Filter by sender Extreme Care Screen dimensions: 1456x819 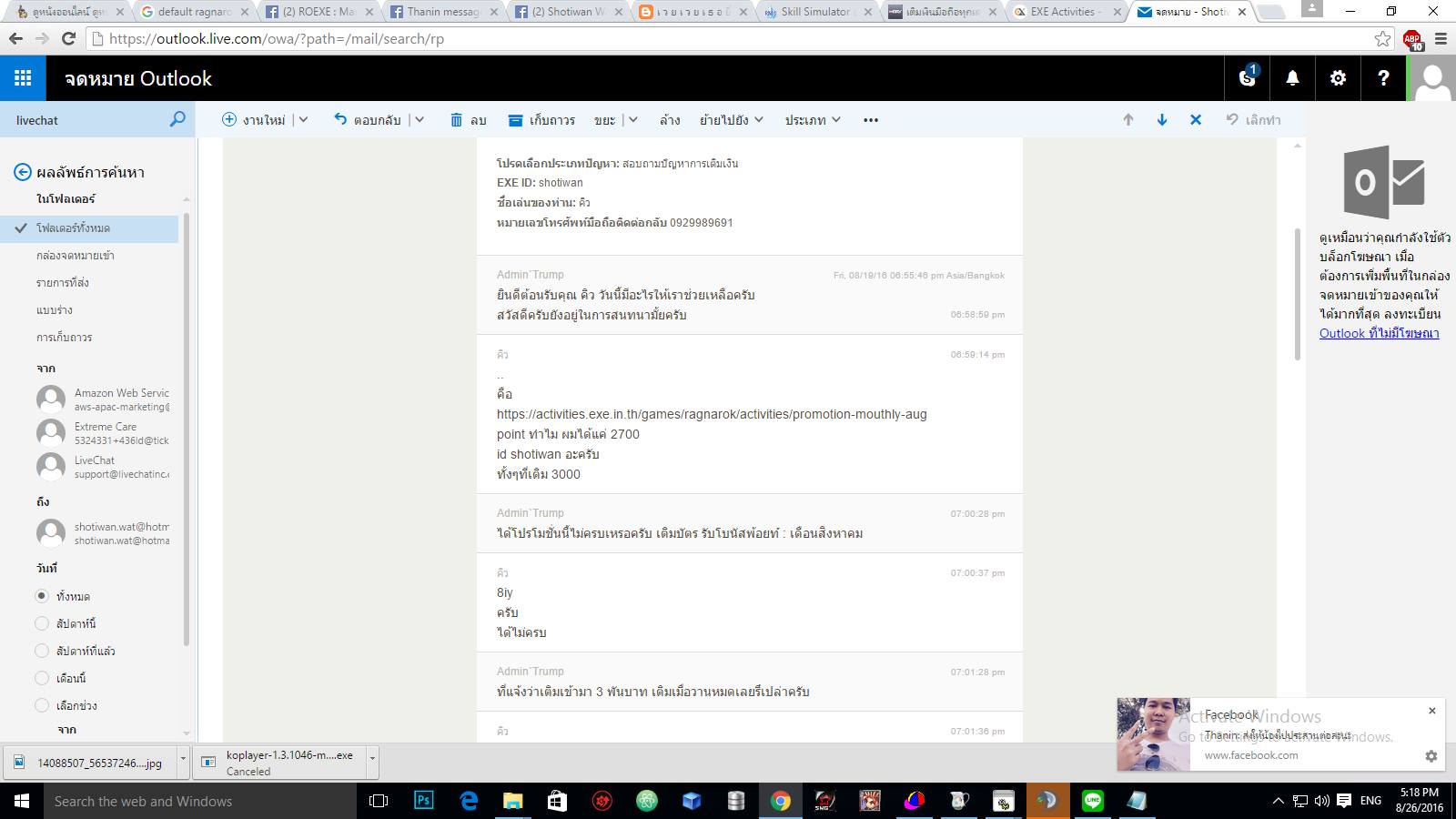click(103, 433)
